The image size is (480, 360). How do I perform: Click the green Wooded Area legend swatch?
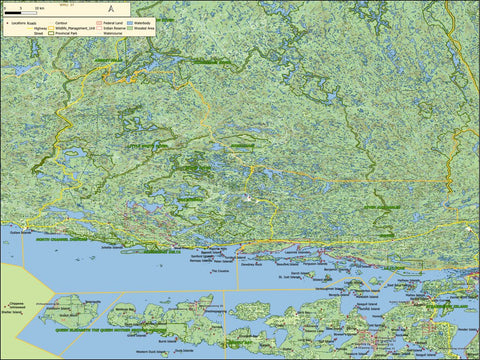click(x=130, y=28)
